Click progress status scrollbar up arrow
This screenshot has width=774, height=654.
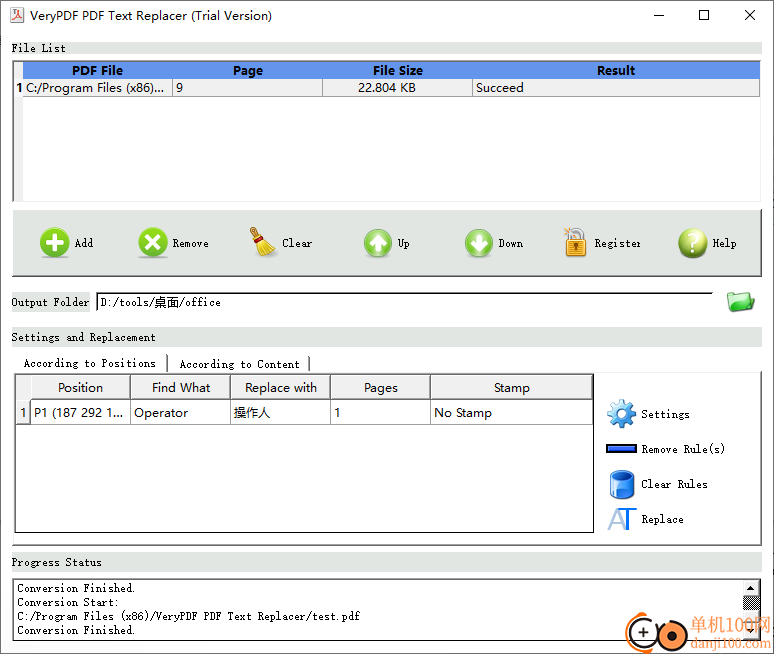tap(750, 588)
